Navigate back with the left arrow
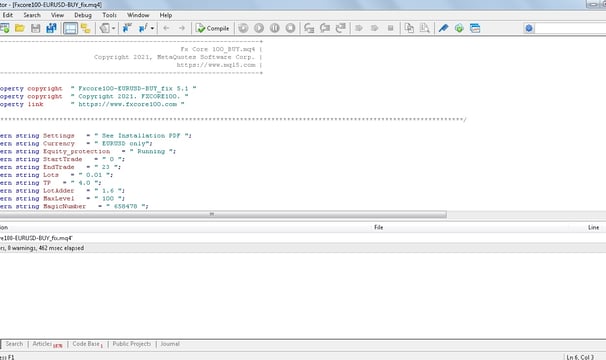This screenshot has width=606, height=360. (x=166, y=28)
